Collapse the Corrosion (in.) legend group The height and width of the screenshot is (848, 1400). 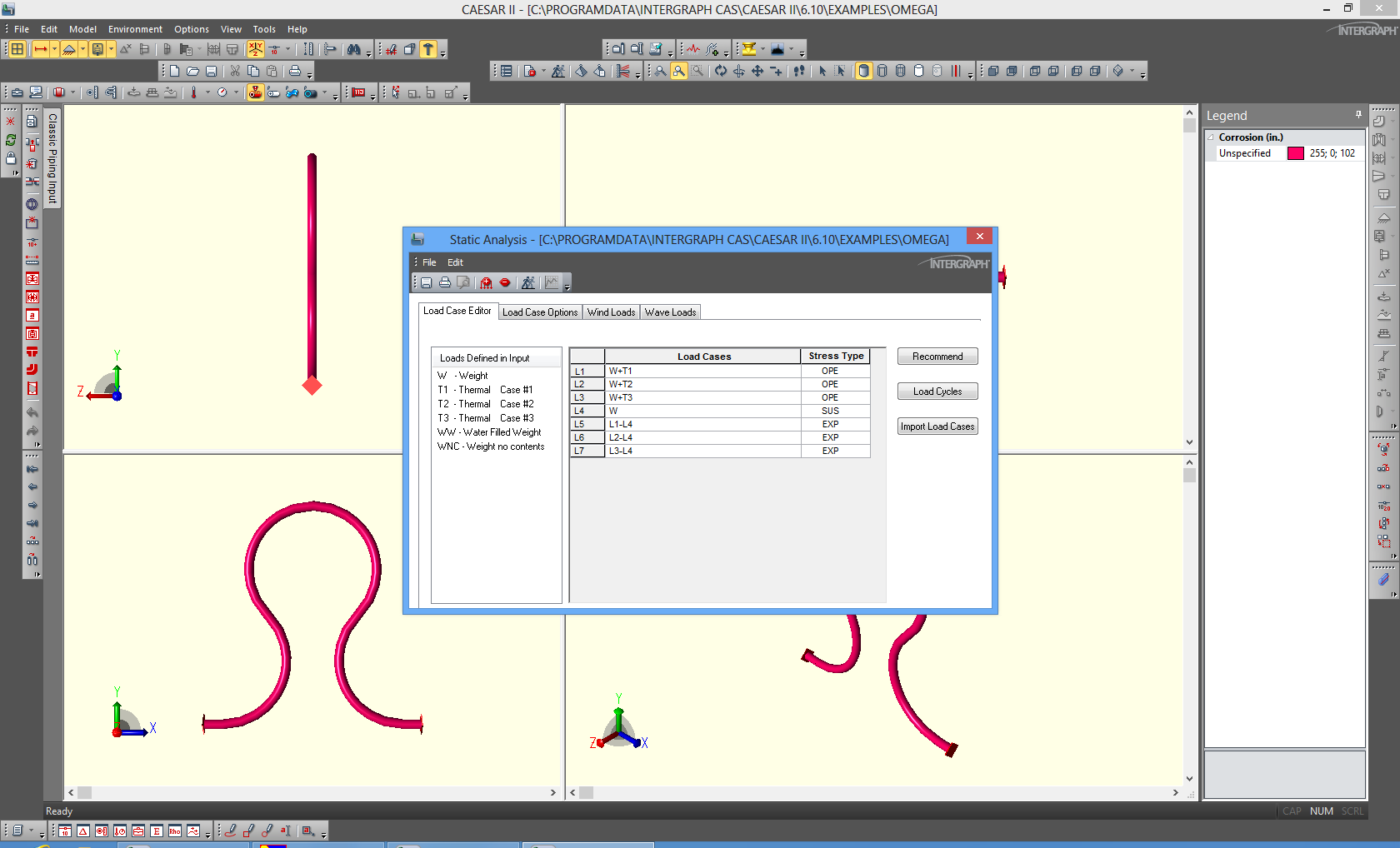[x=1212, y=137]
